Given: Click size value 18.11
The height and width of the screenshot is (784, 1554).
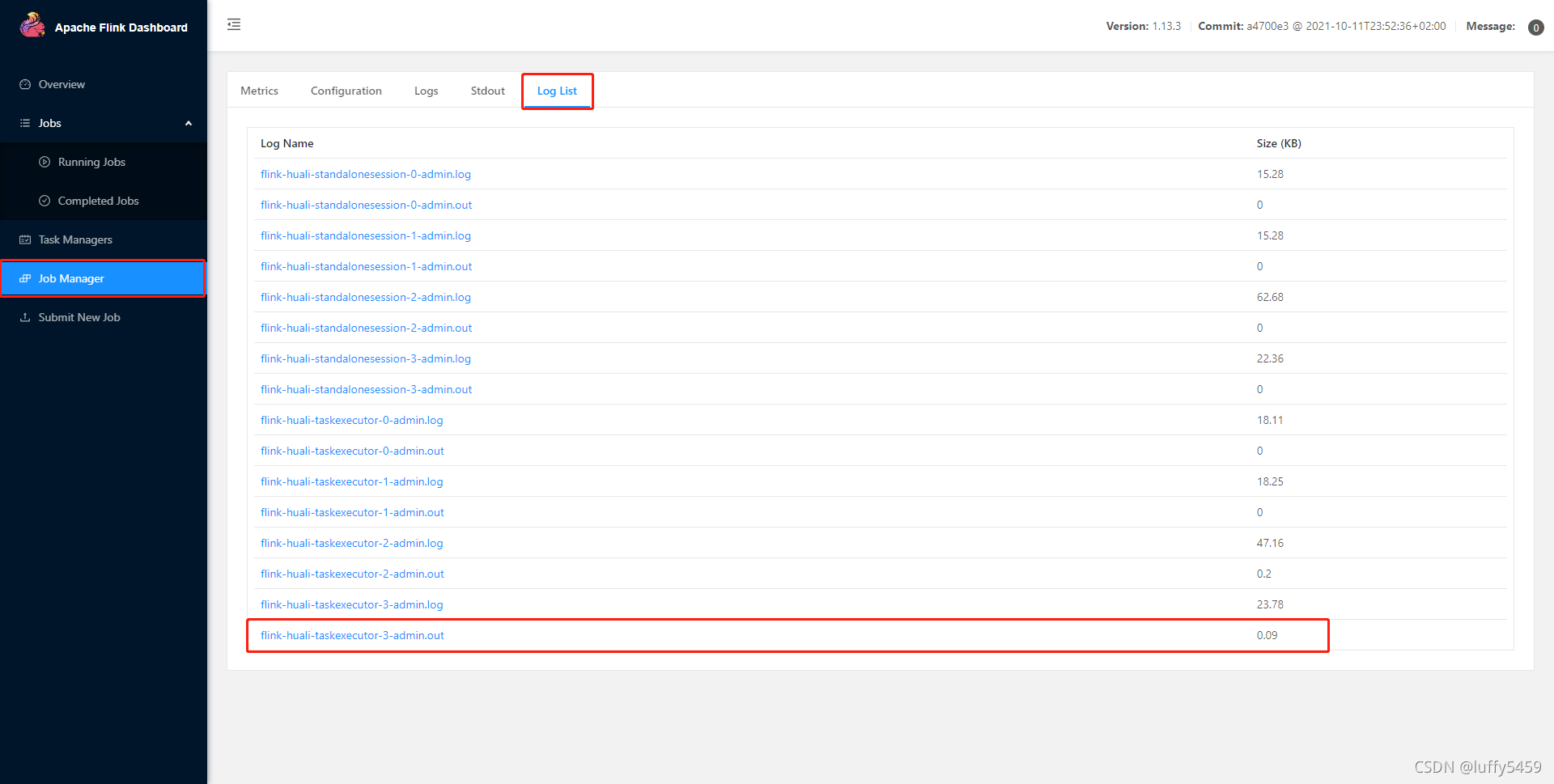Looking at the screenshot, I should (1270, 420).
